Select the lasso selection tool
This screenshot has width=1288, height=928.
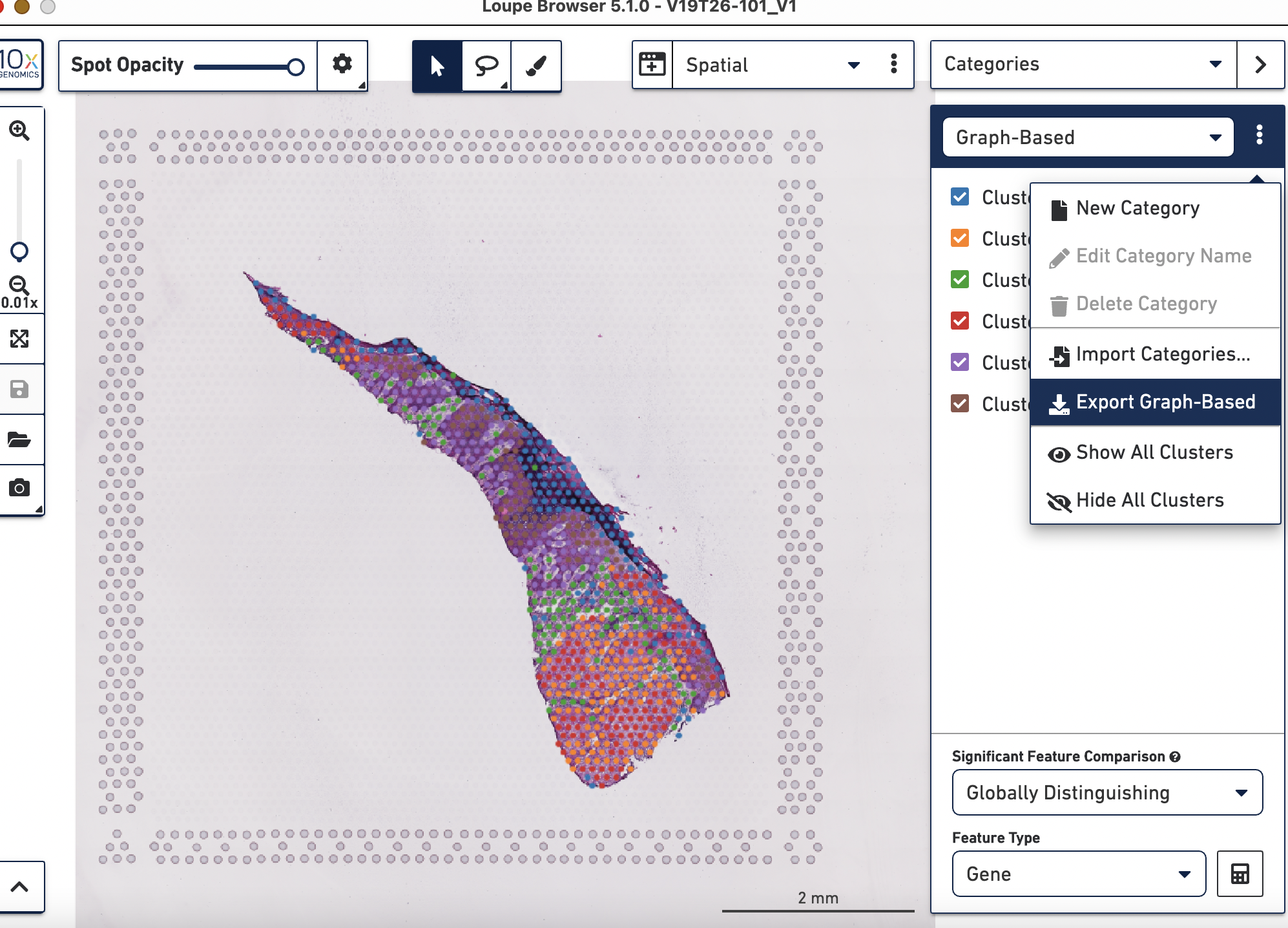[486, 65]
